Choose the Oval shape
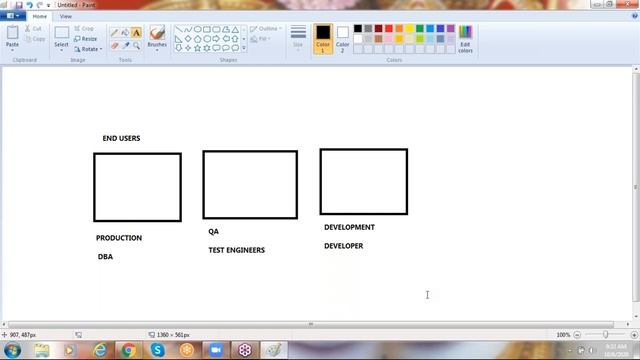The height and width of the screenshot is (360, 640). [x=197, y=29]
